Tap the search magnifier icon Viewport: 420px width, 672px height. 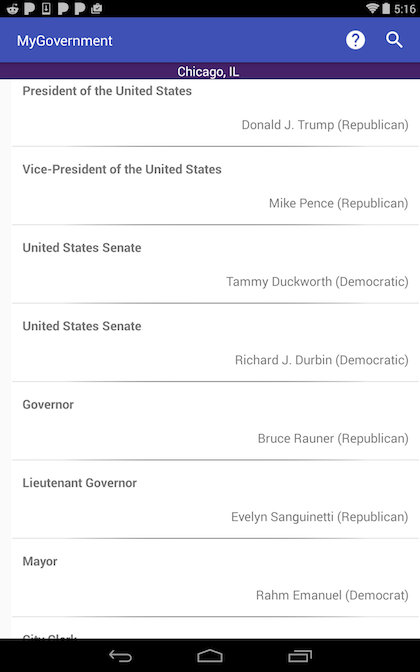[394, 40]
